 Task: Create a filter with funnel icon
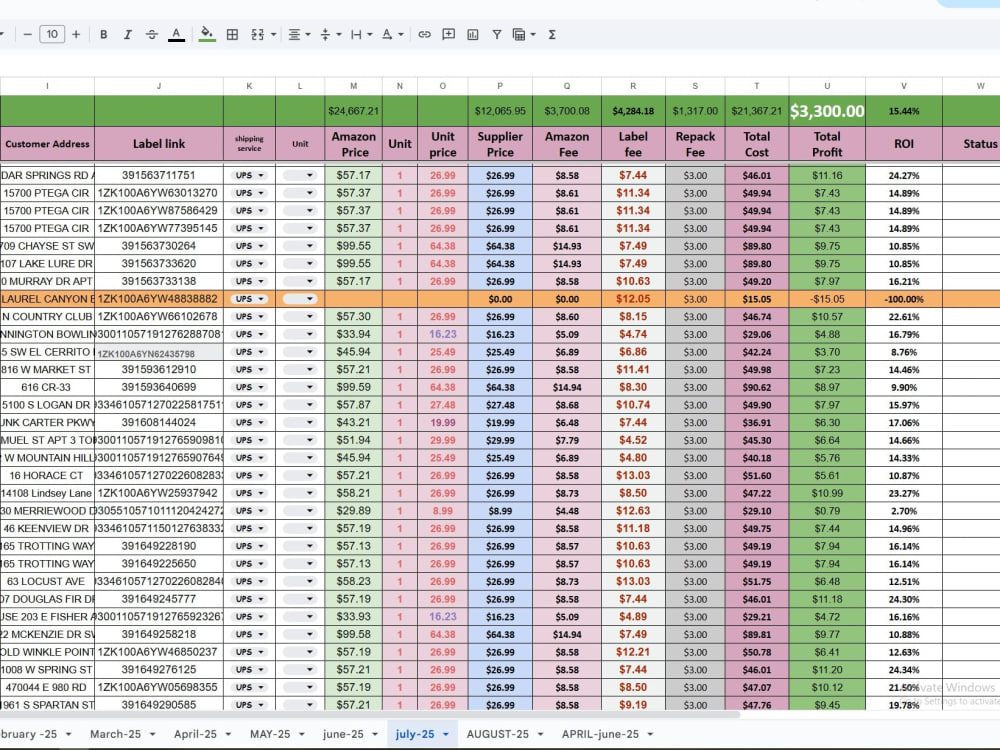click(x=497, y=34)
